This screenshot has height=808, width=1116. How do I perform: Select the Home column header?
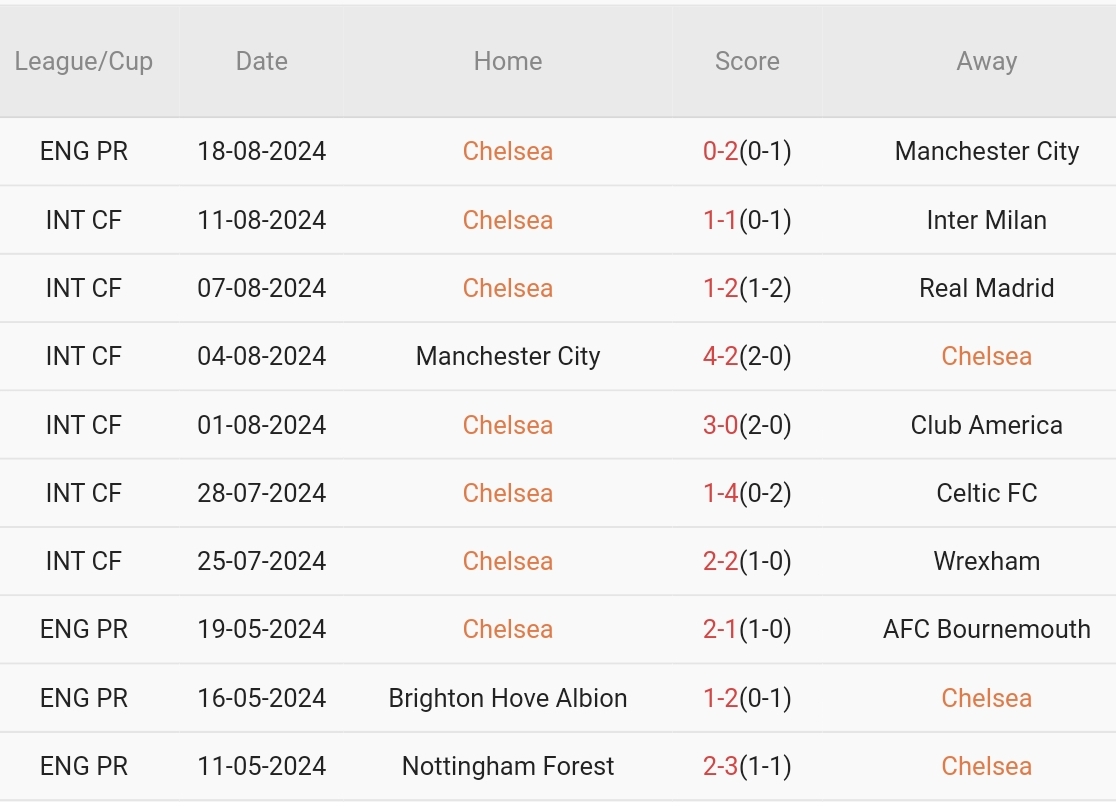tap(507, 61)
